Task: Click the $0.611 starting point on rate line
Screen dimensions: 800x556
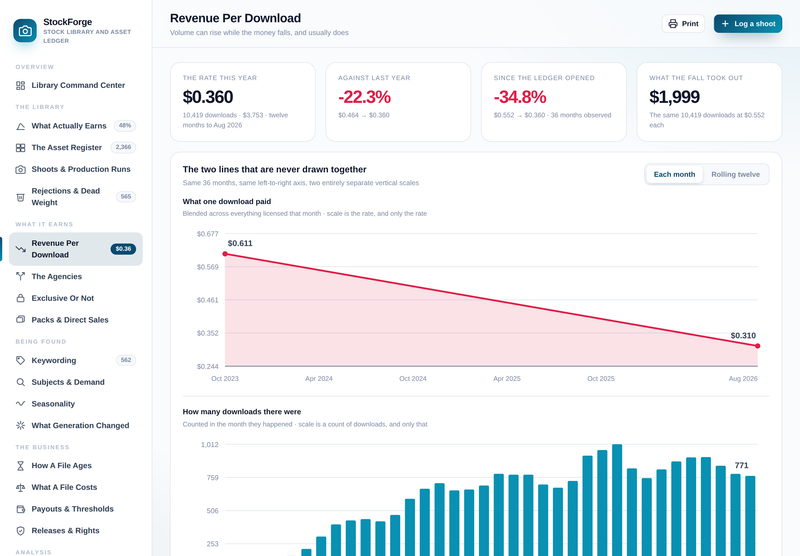Action: point(225,254)
